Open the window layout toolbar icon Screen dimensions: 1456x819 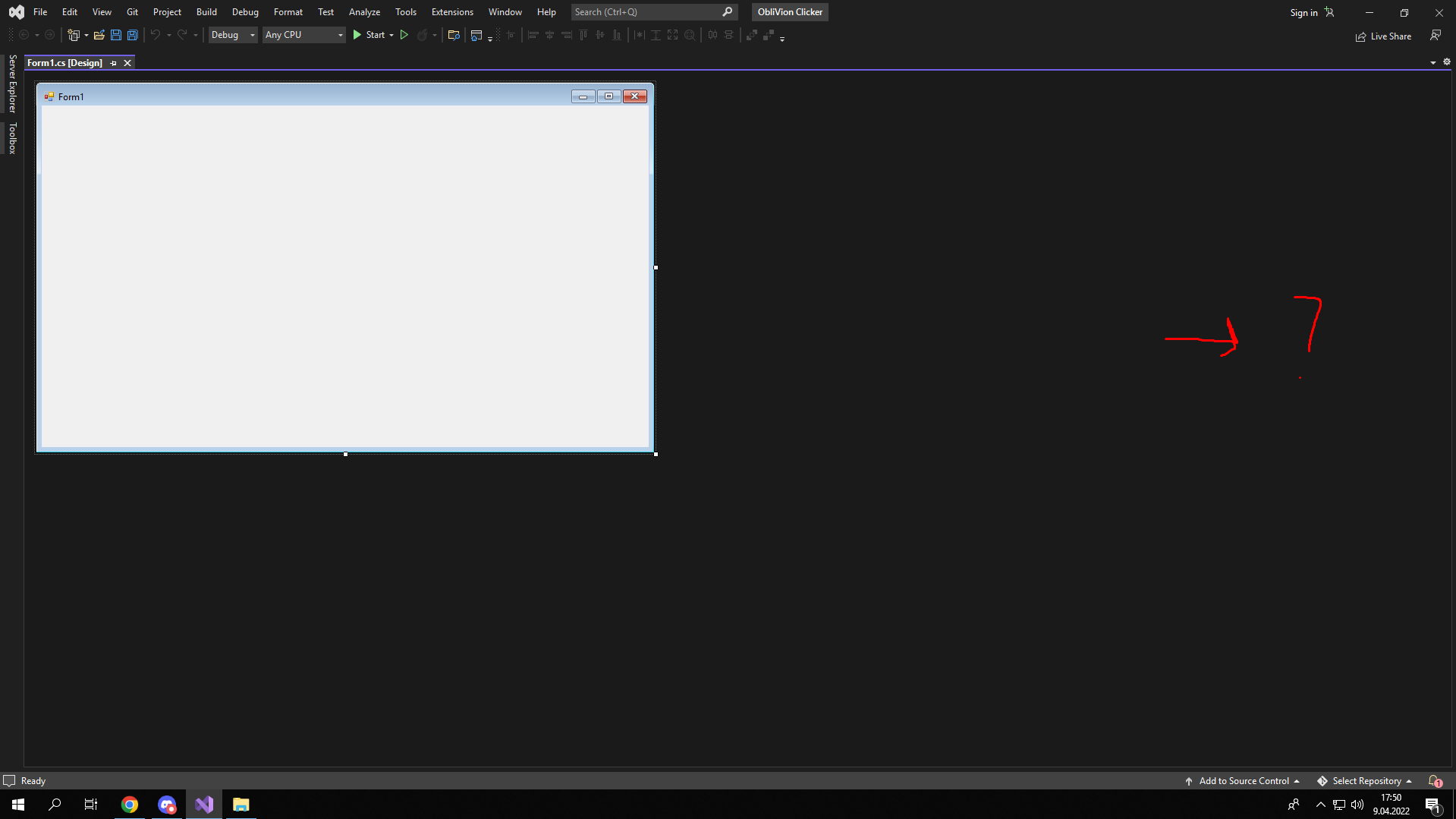(x=476, y=35)
